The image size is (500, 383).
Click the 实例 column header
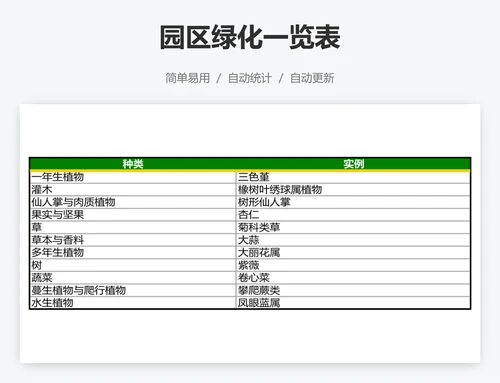(x=353, y=164)
